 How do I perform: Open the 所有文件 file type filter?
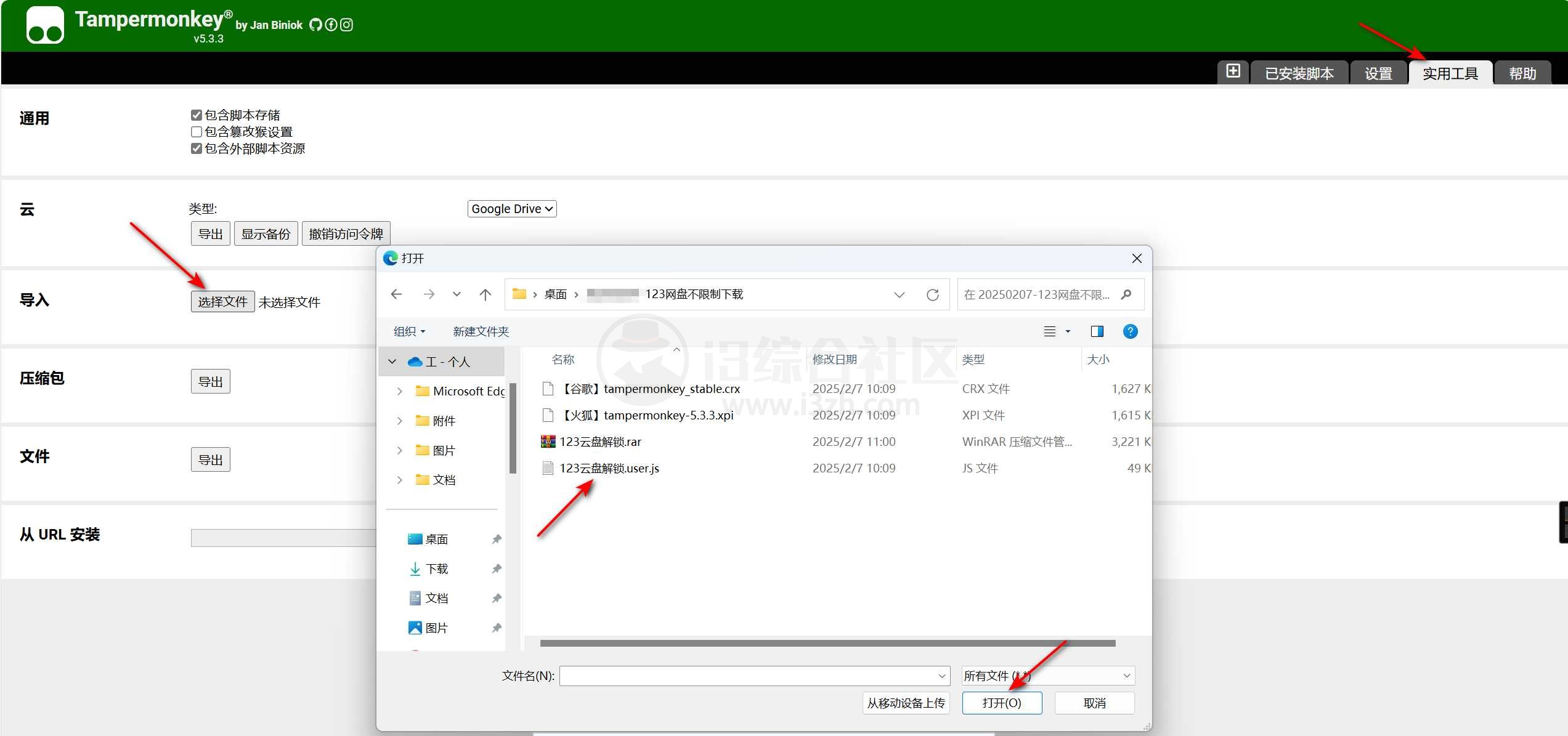1048,676
